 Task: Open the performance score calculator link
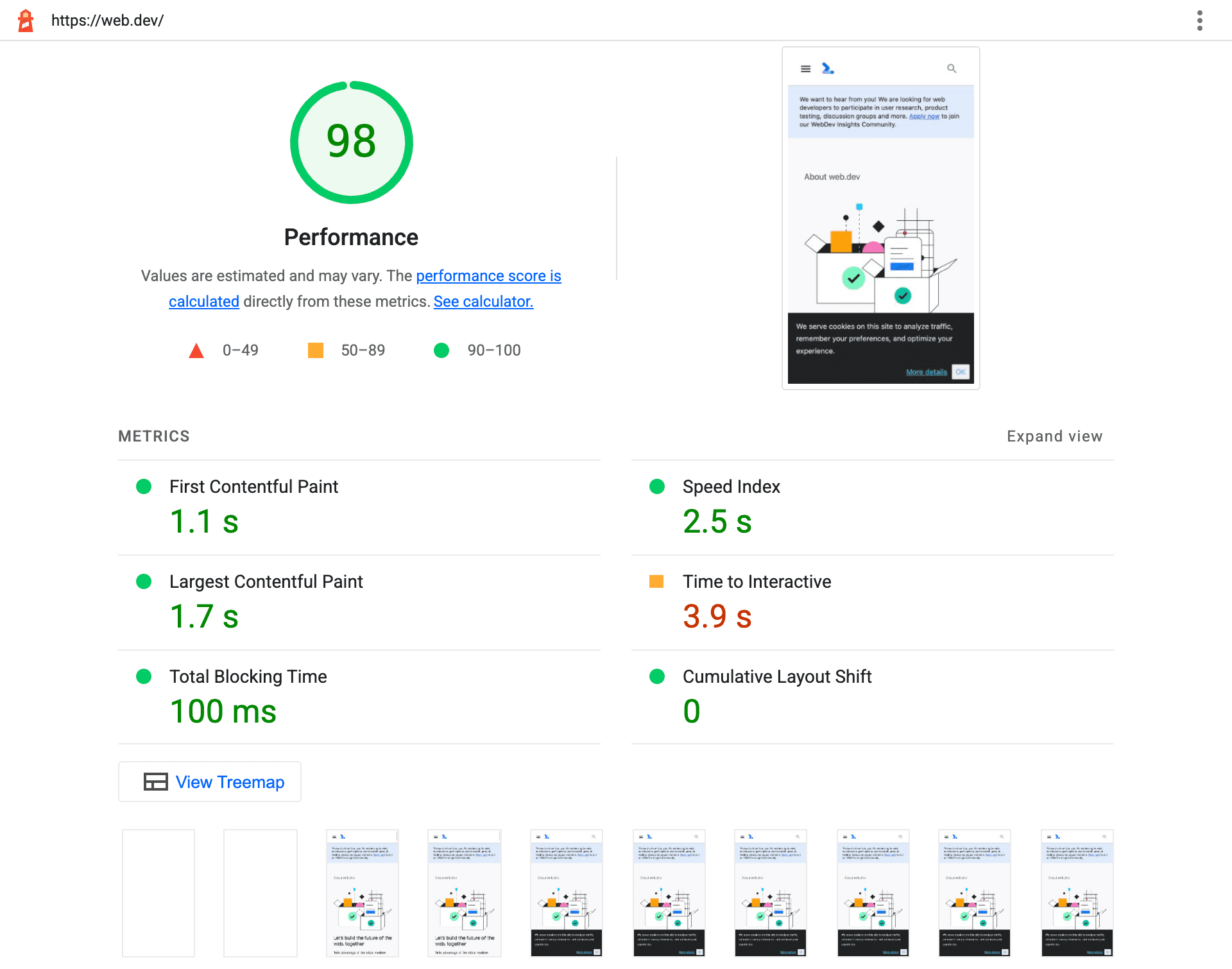483,301
